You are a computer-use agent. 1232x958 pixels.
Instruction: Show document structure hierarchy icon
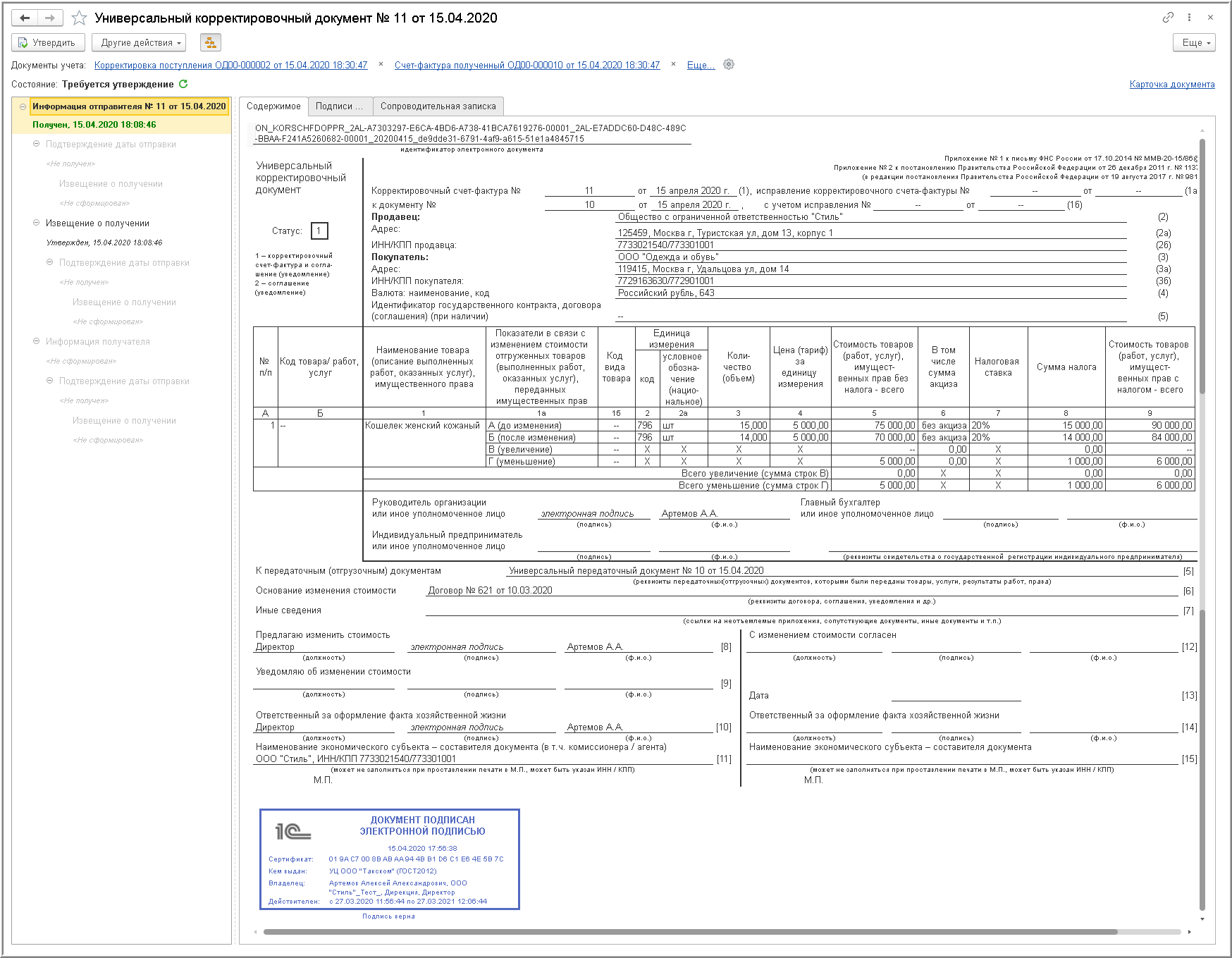(210, 43)
